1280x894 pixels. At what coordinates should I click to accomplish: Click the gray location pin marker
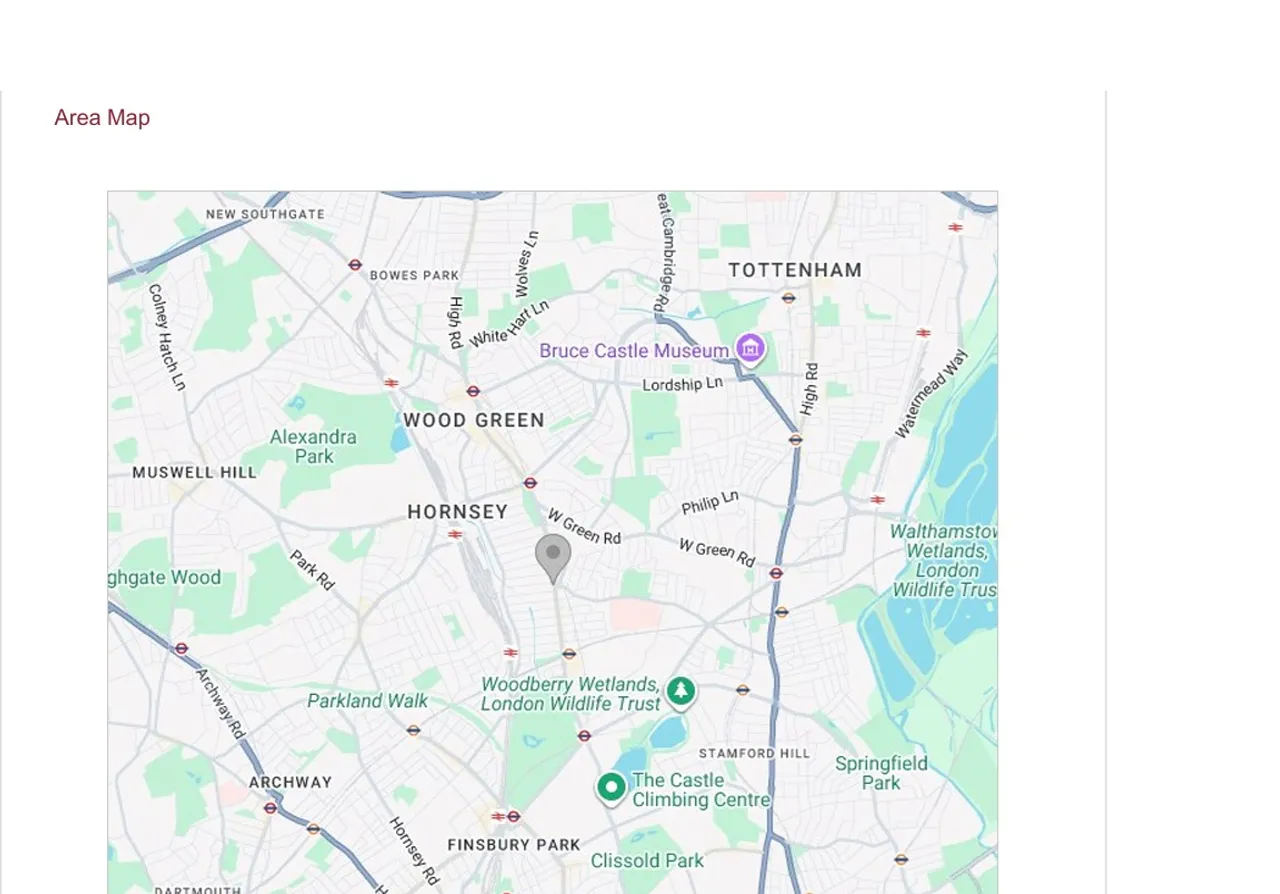[553, 558]
